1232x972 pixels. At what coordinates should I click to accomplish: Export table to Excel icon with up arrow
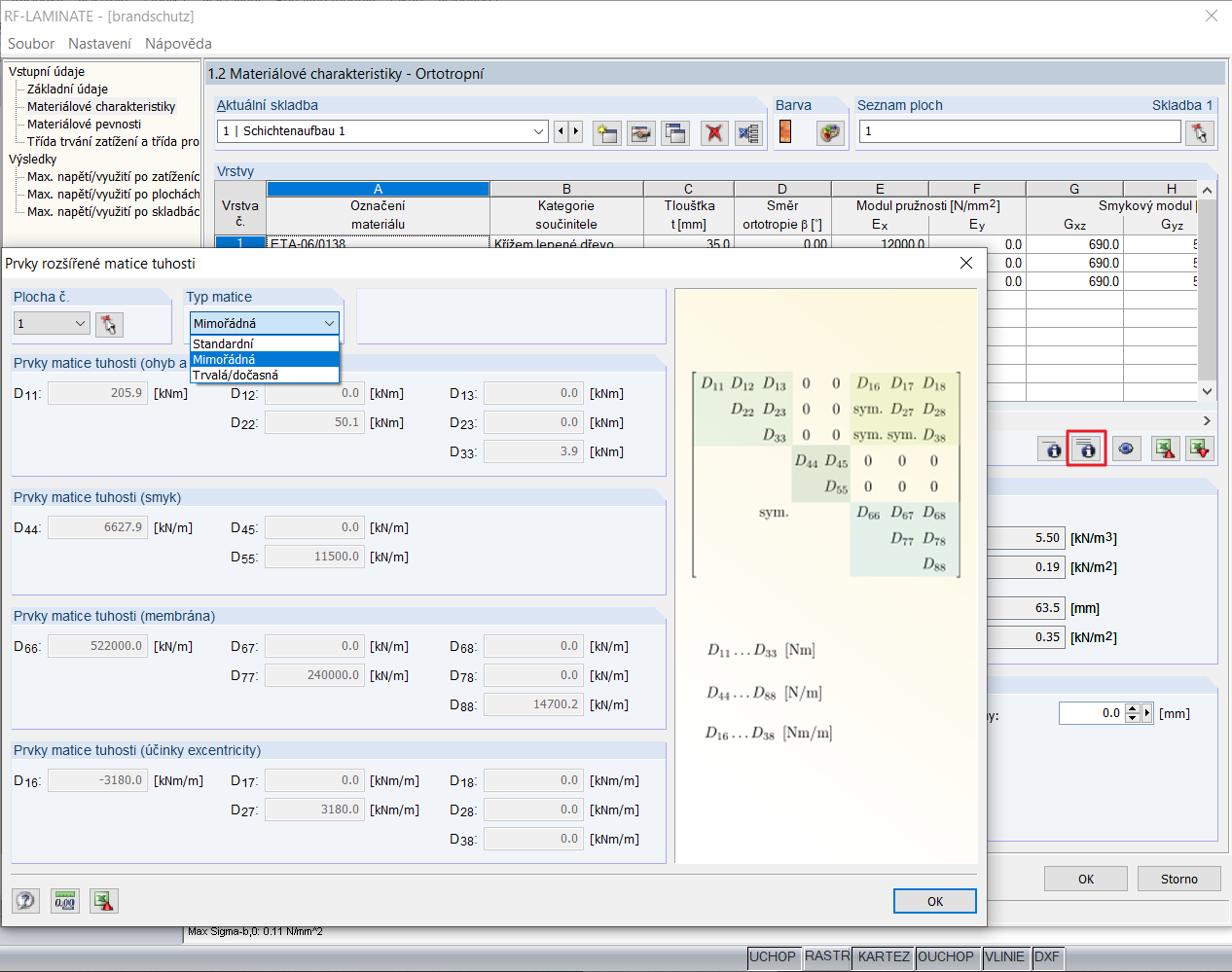tap(1165, 449)
